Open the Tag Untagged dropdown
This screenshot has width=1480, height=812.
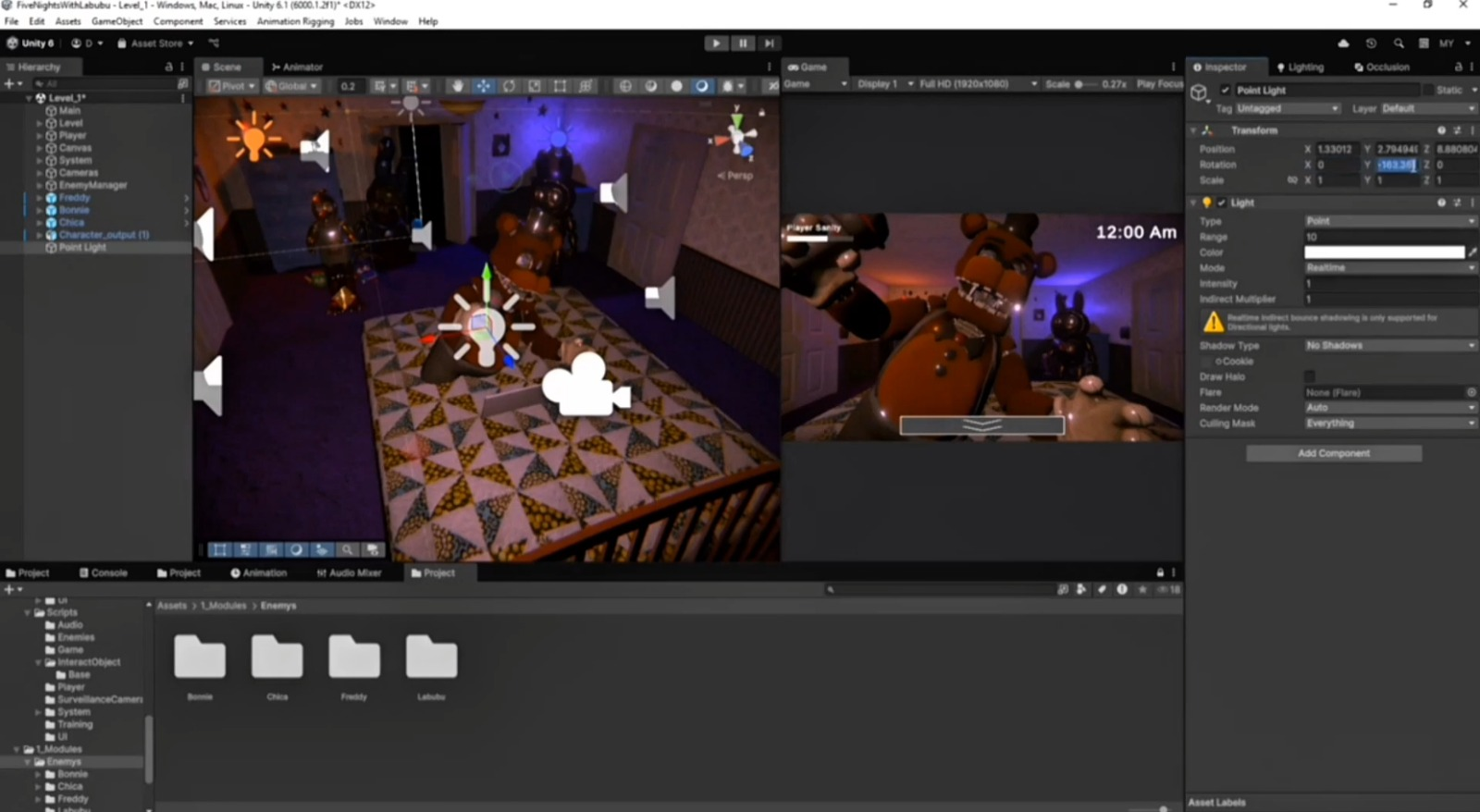click(1288, 109)
